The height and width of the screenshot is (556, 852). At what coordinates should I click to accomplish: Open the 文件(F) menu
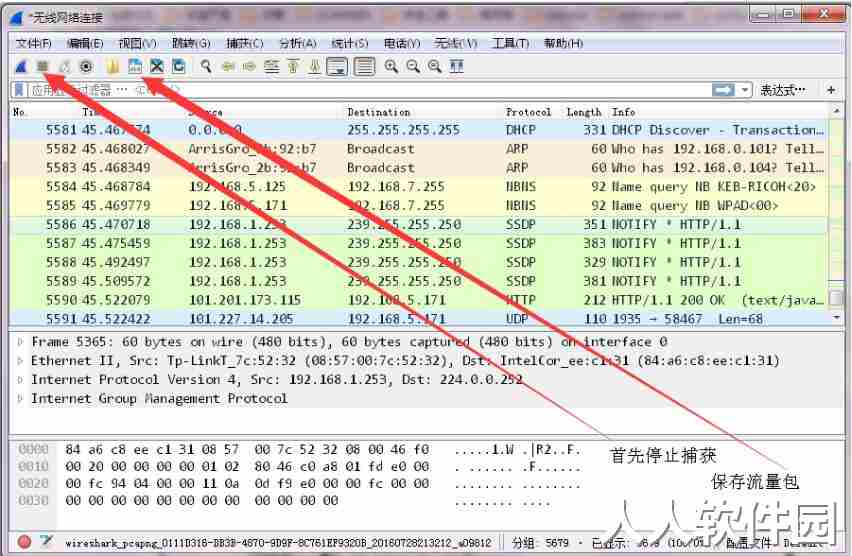pos(33,43)
